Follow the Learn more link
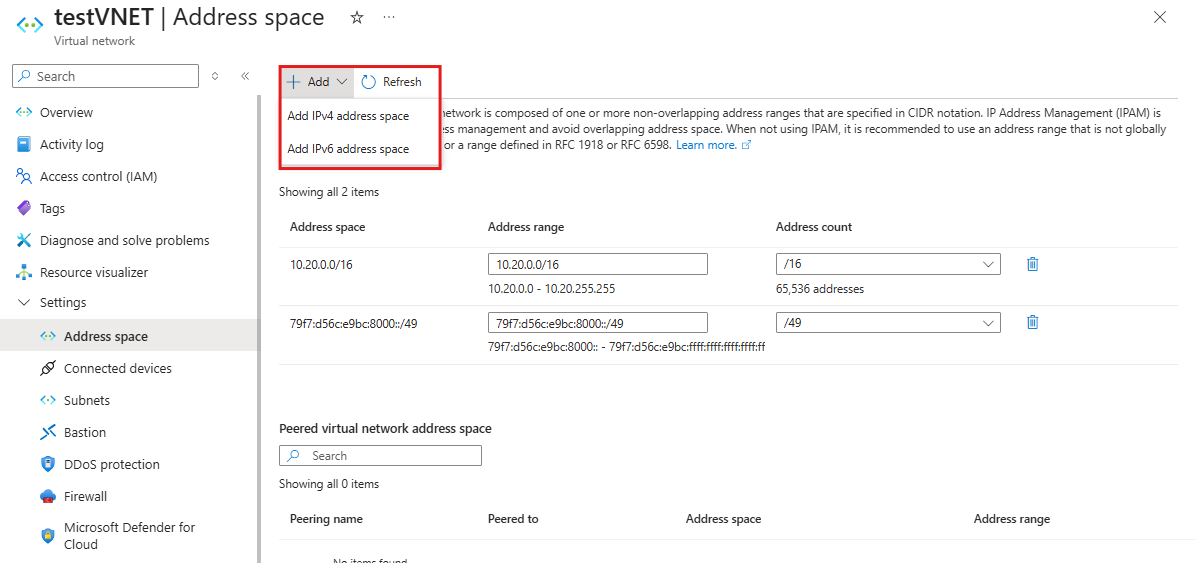The height and width of the screenshot is (563, 1196). click(x=714, y=145)
